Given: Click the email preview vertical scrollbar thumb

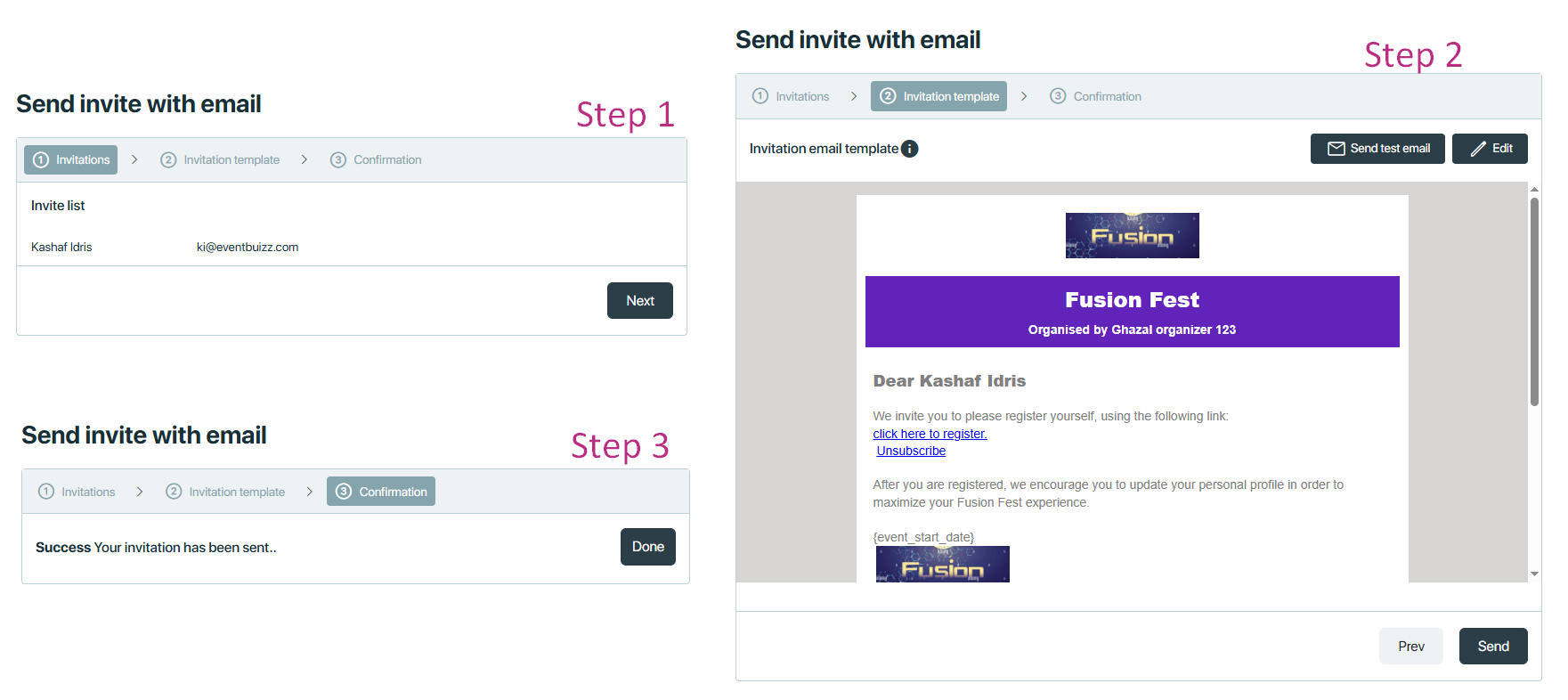Looking at the screenshot, I should 1534,303.
